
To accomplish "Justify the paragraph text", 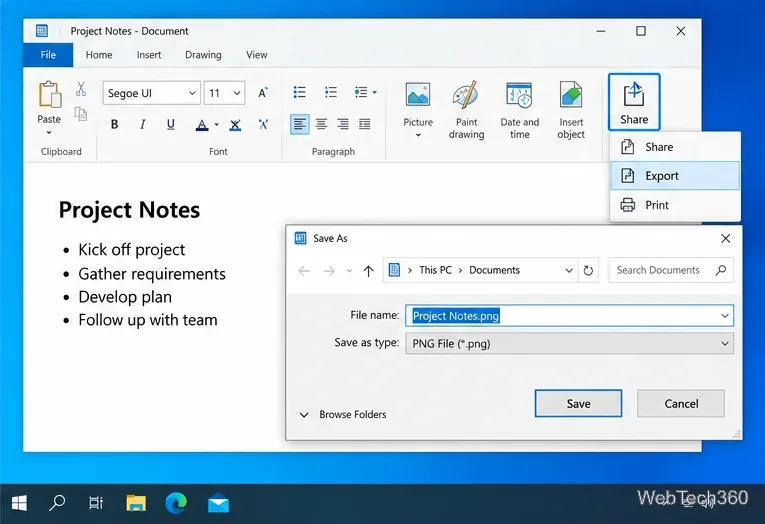I will [364, 124].
